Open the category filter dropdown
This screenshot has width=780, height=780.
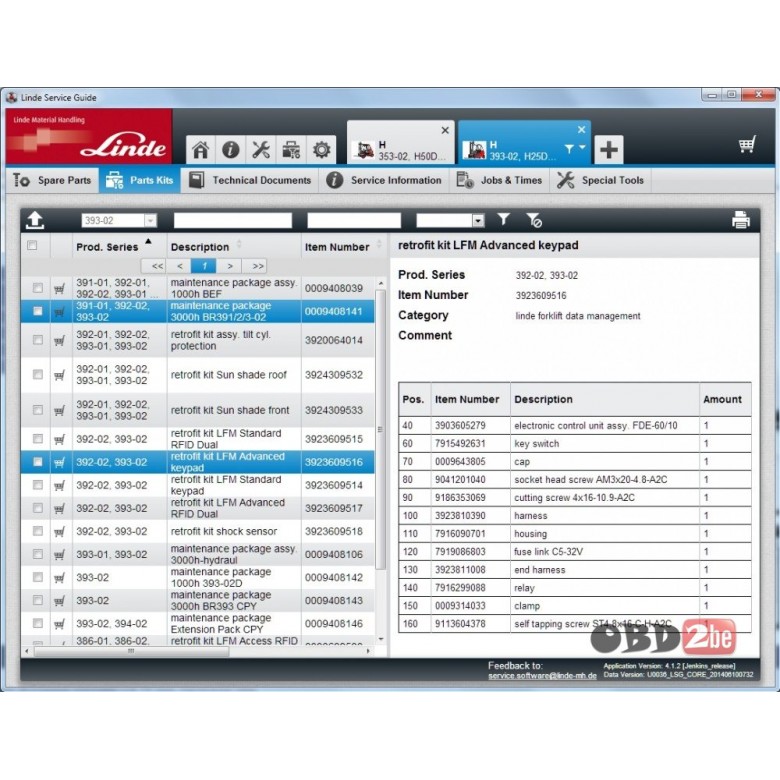tap(478, 220)
